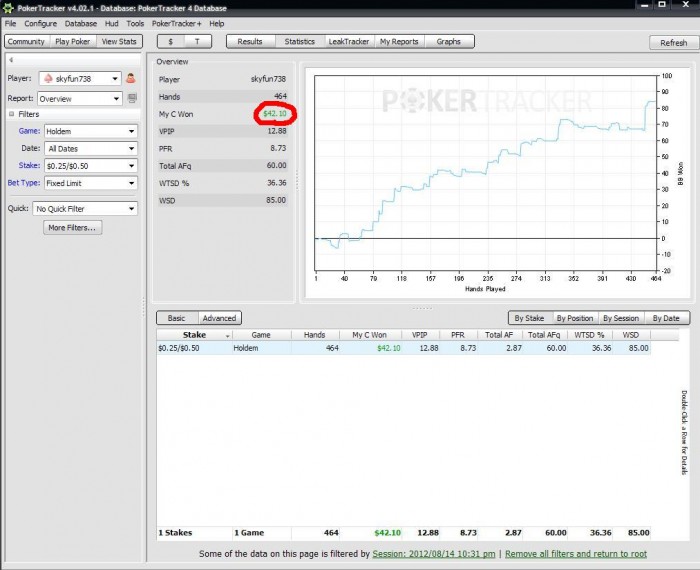Click the WTSD % column header
The width and height of the screenshot is (700, 570).
tap(589, 335)
